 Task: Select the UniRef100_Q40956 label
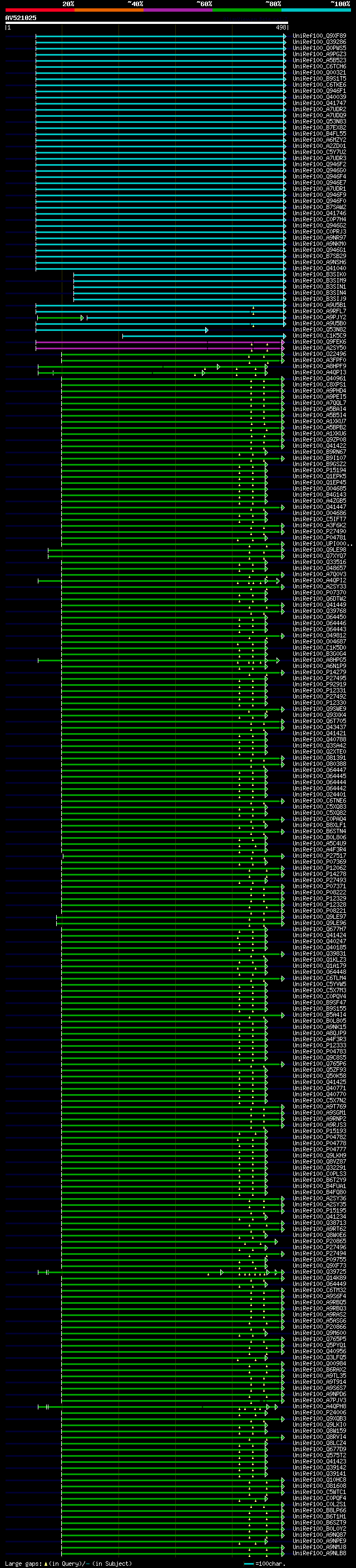click(319, 1351)
